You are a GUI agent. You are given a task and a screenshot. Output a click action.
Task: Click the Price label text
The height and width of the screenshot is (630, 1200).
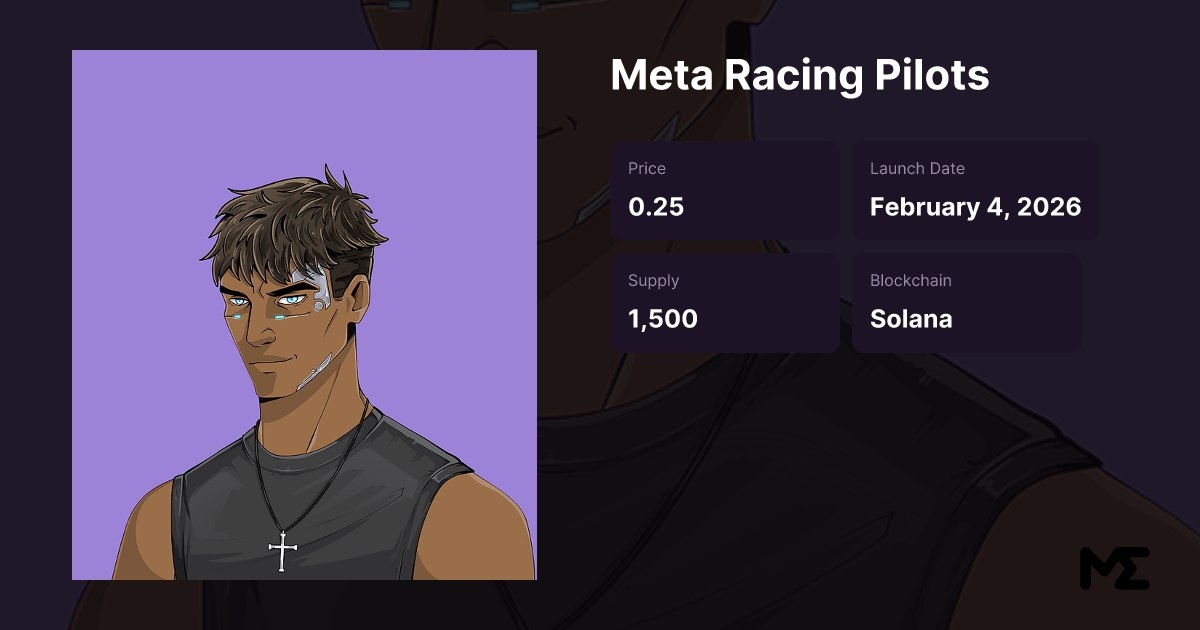pos(647,169)
